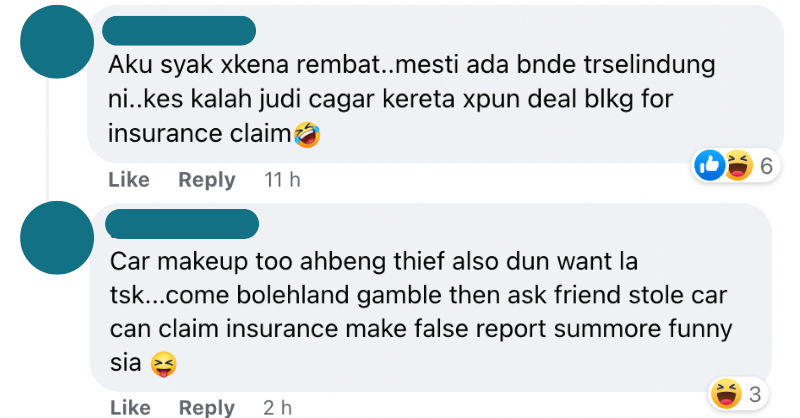This screenshot has height=418, width=800.
Task: Open the second commenter's redacted name link
Action: (182, 224)
